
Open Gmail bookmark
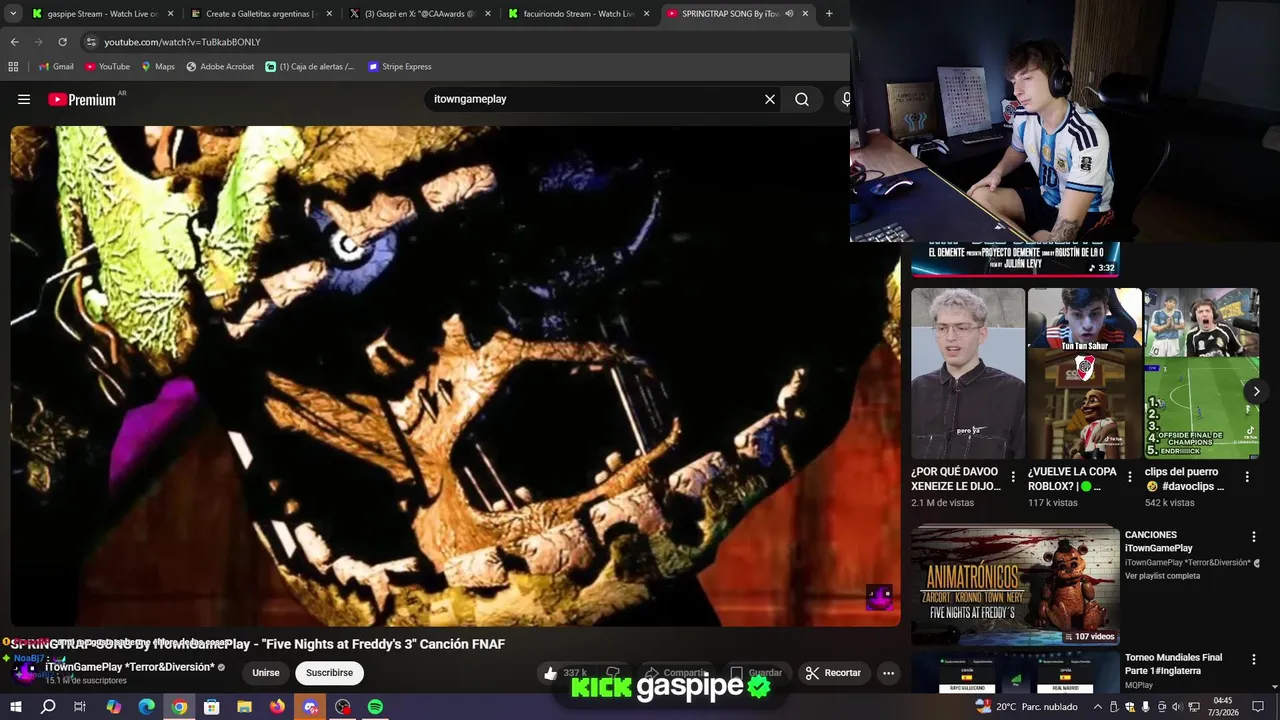tap(56, 67)
